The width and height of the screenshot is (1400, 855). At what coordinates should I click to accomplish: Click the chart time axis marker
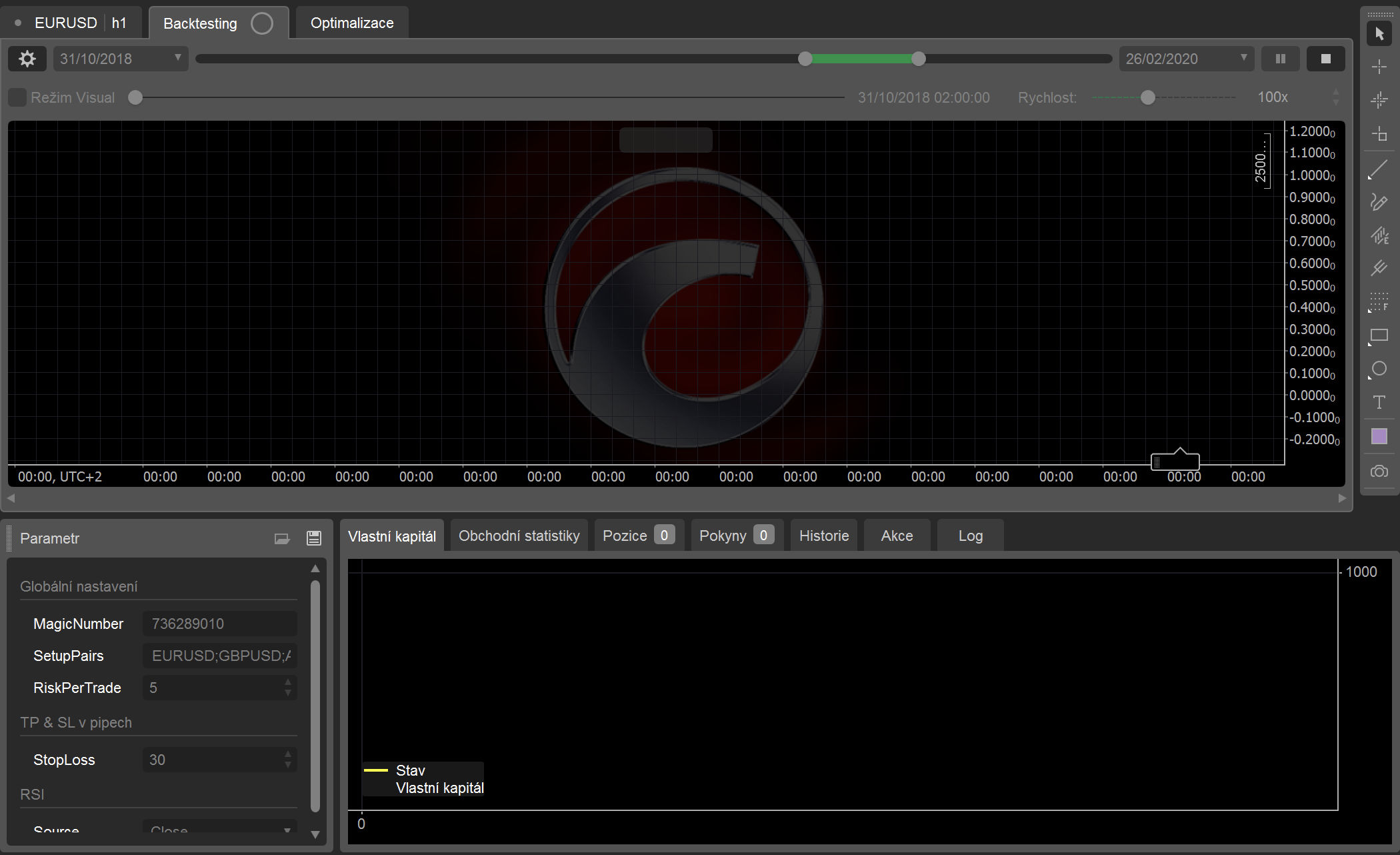1175,460
